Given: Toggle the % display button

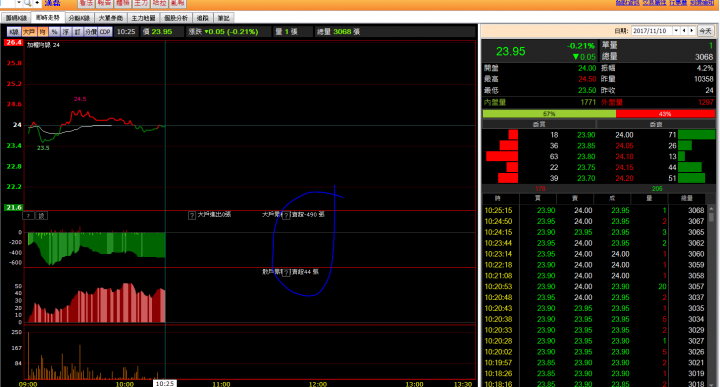Looking at the screenshot, I should (x=54, y=32).
